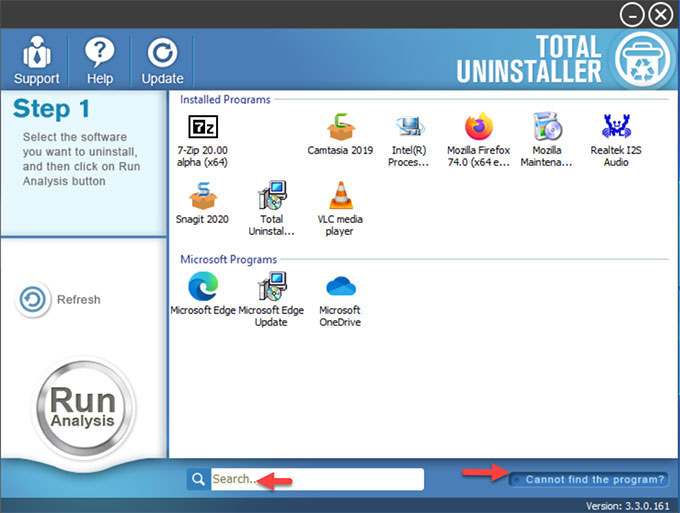Click the 'Realtek I2S Audio' name label
The height and width of the screenshot is (513, 680).
coord(616,156)
